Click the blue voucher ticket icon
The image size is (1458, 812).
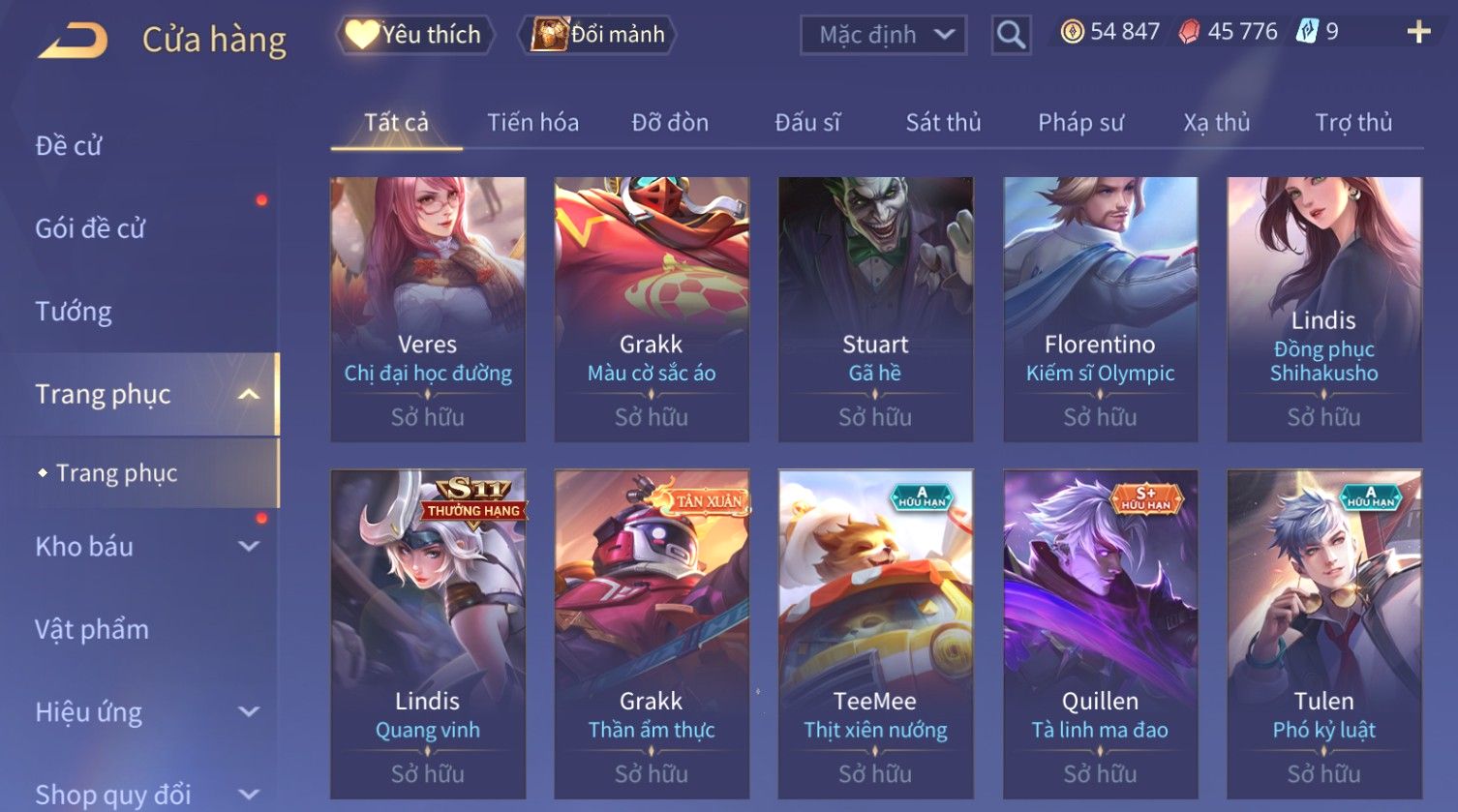(1307, 32)
